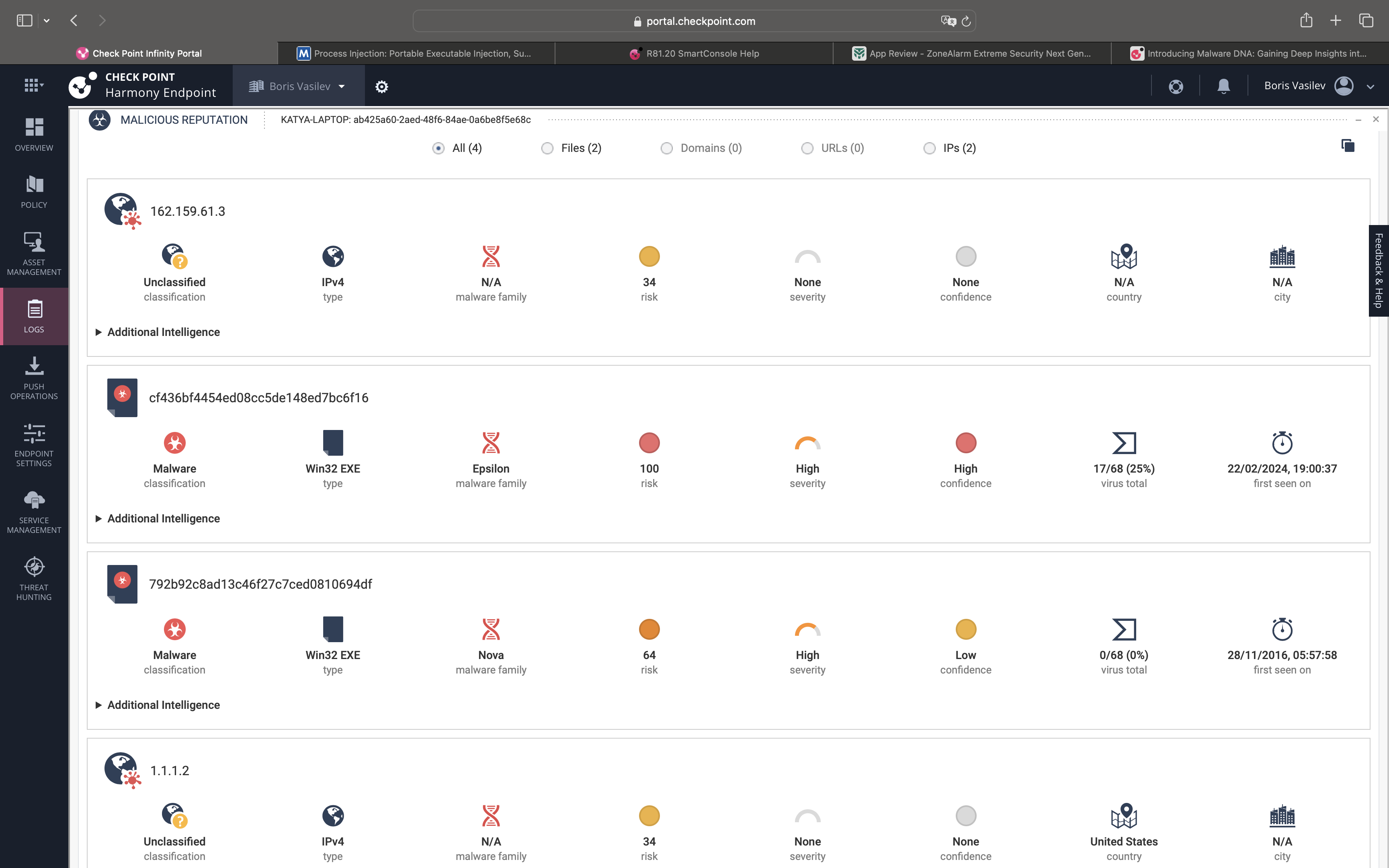Click the Nova malware family DNA icon

click(x=491, y=629)
